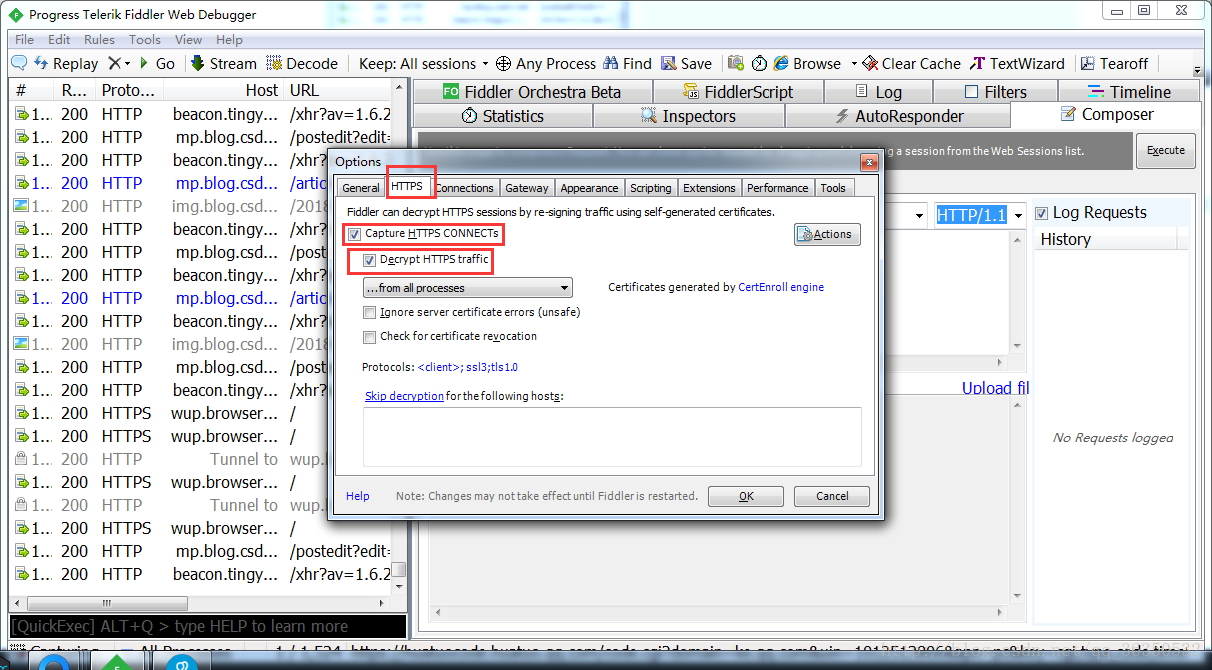
Task: Click Skip decryption link
Action: point(404,396)
